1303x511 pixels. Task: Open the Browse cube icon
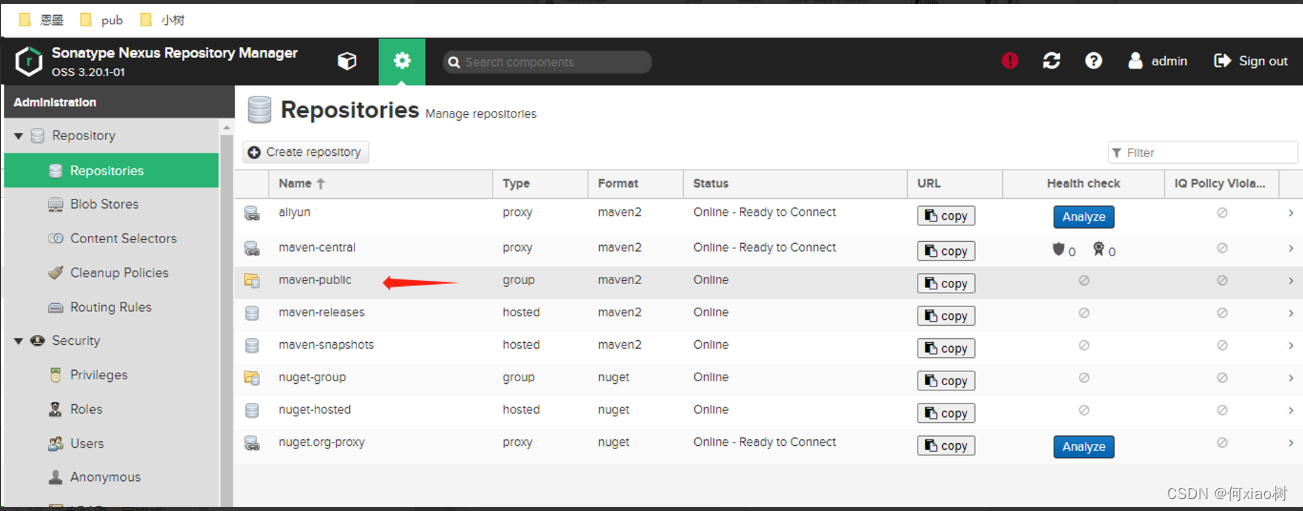click(347, 61)
